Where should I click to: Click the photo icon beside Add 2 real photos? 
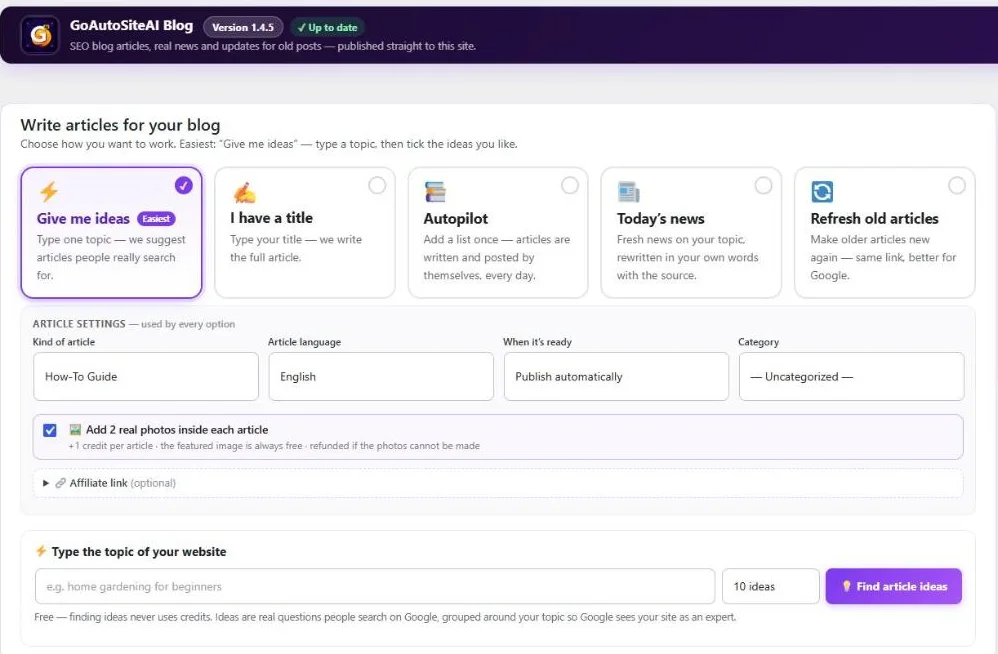[75, 429]
